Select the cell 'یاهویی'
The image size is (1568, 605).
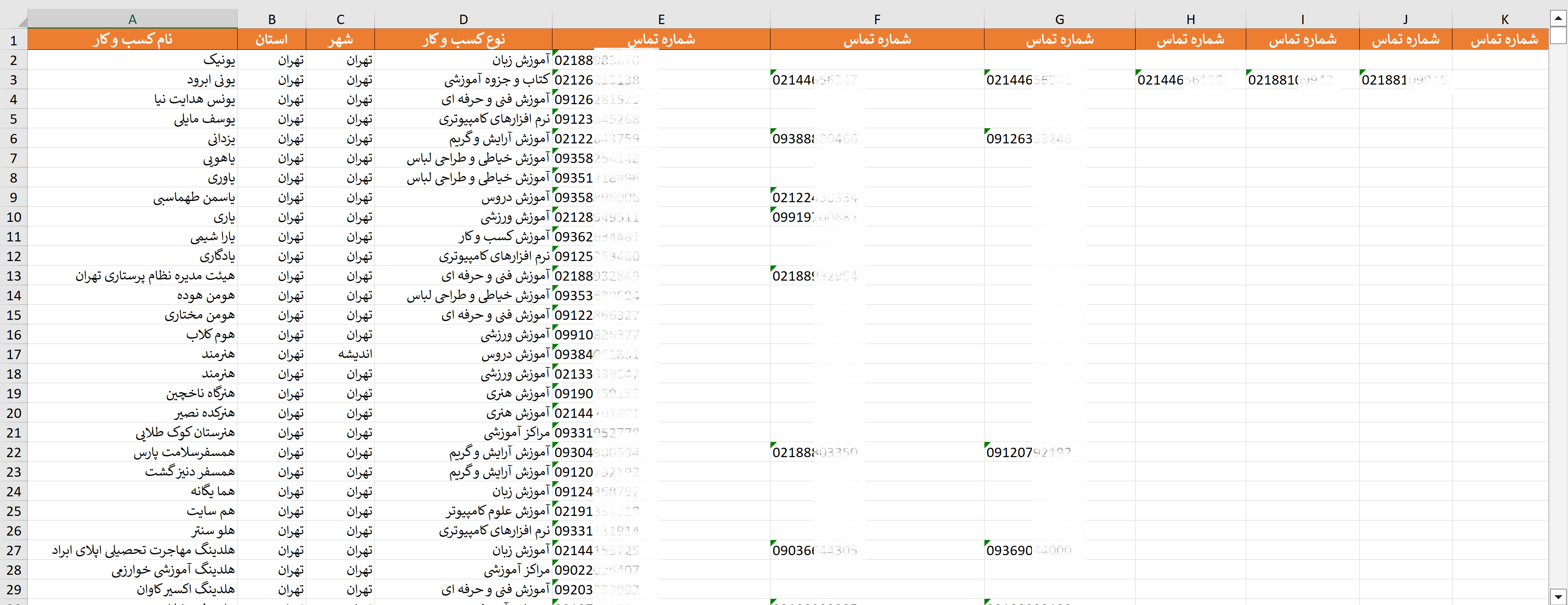coord(132,158)
